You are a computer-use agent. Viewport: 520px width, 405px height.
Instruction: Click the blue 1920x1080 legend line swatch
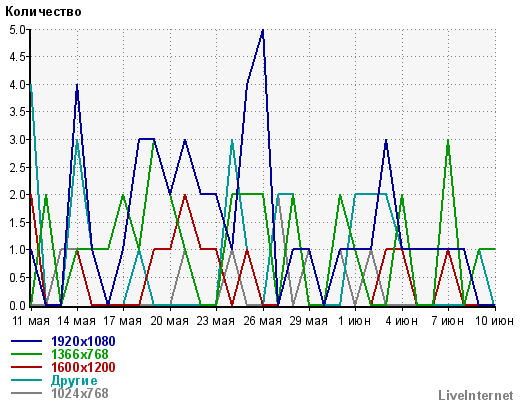(x=27, y=341)
